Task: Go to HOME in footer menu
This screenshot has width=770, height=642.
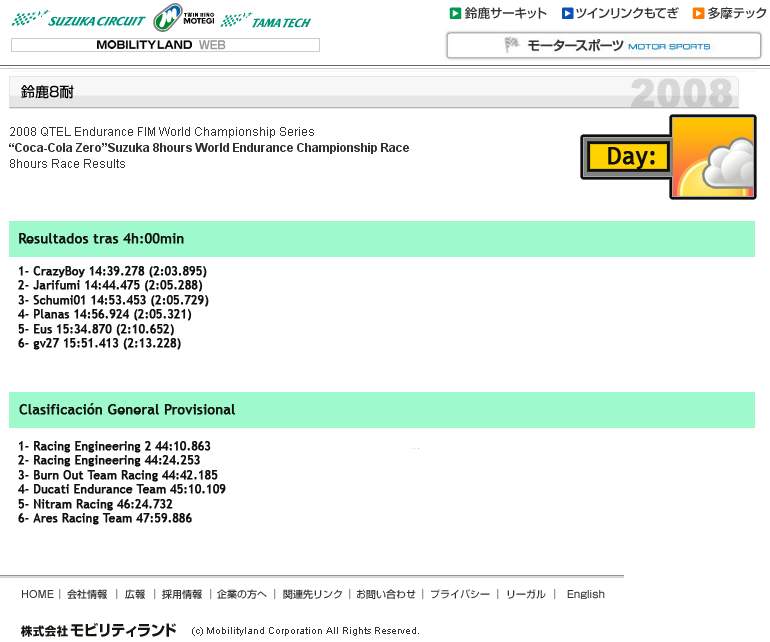Action: click(x=37, y=594)
